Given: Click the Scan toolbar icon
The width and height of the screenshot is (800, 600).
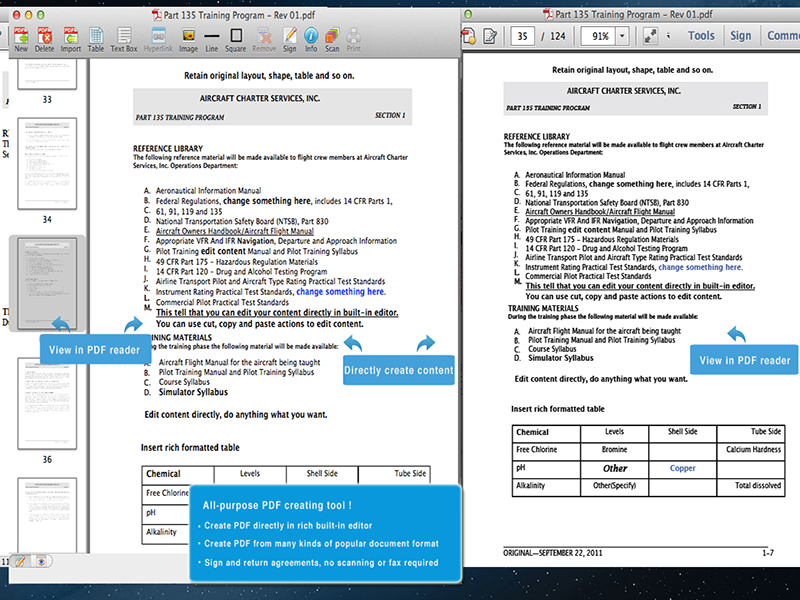Looking at the screenshot, I should [332, 39].
